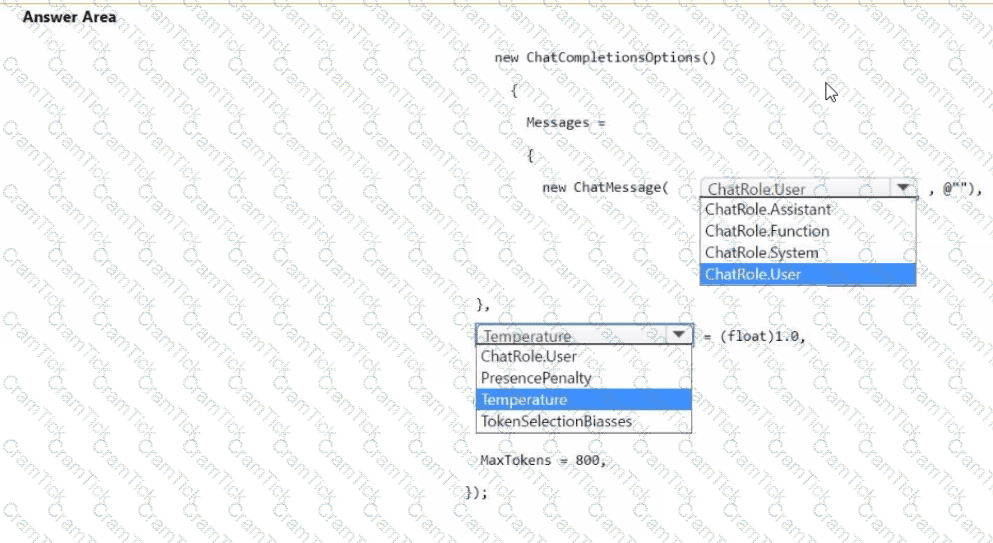Image resolution: width=993 pixels, height=543 pixels.
Task: Click the arrow of the Temperature combo box
Action: (679, 336)
